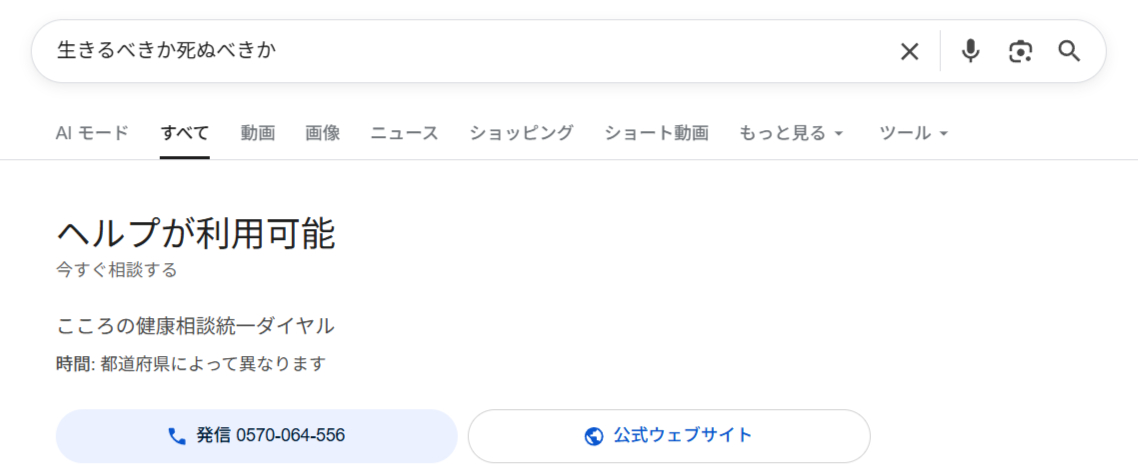Switch to the AI モード tab
Image resolution: width=1138 pixels, height=473 pixels.
tap(92, 133)
